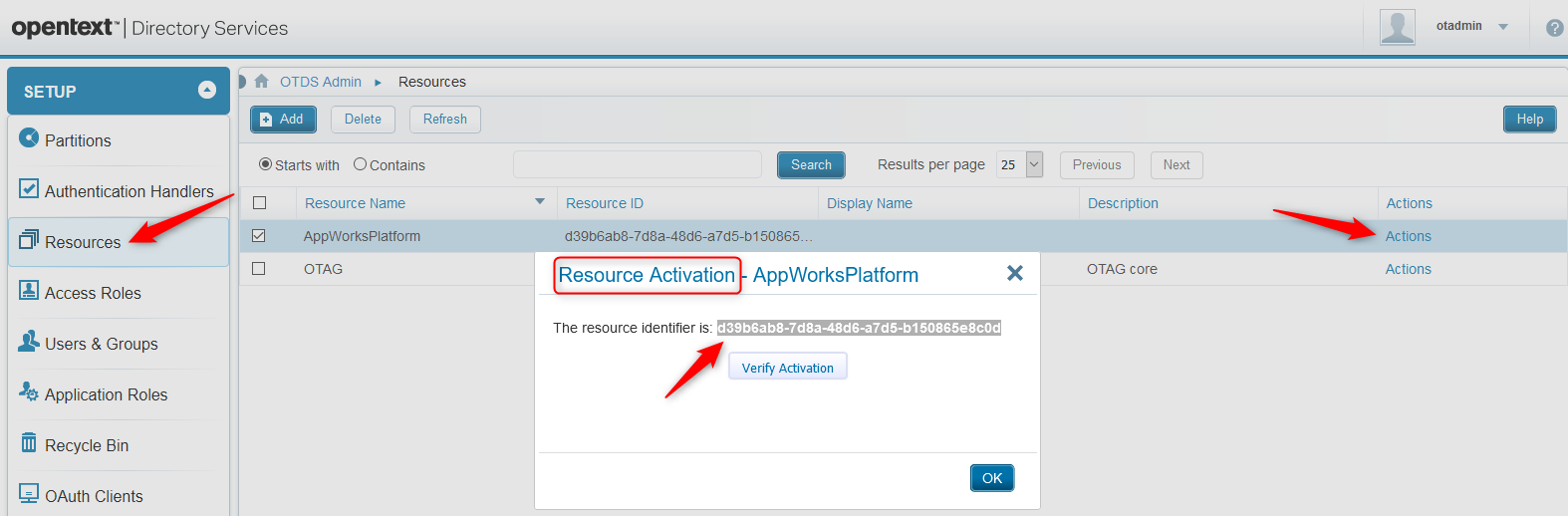This screenshot has height=516, width=1568.
Task: Click the Access Roles icon
Action: coord(29,290)
